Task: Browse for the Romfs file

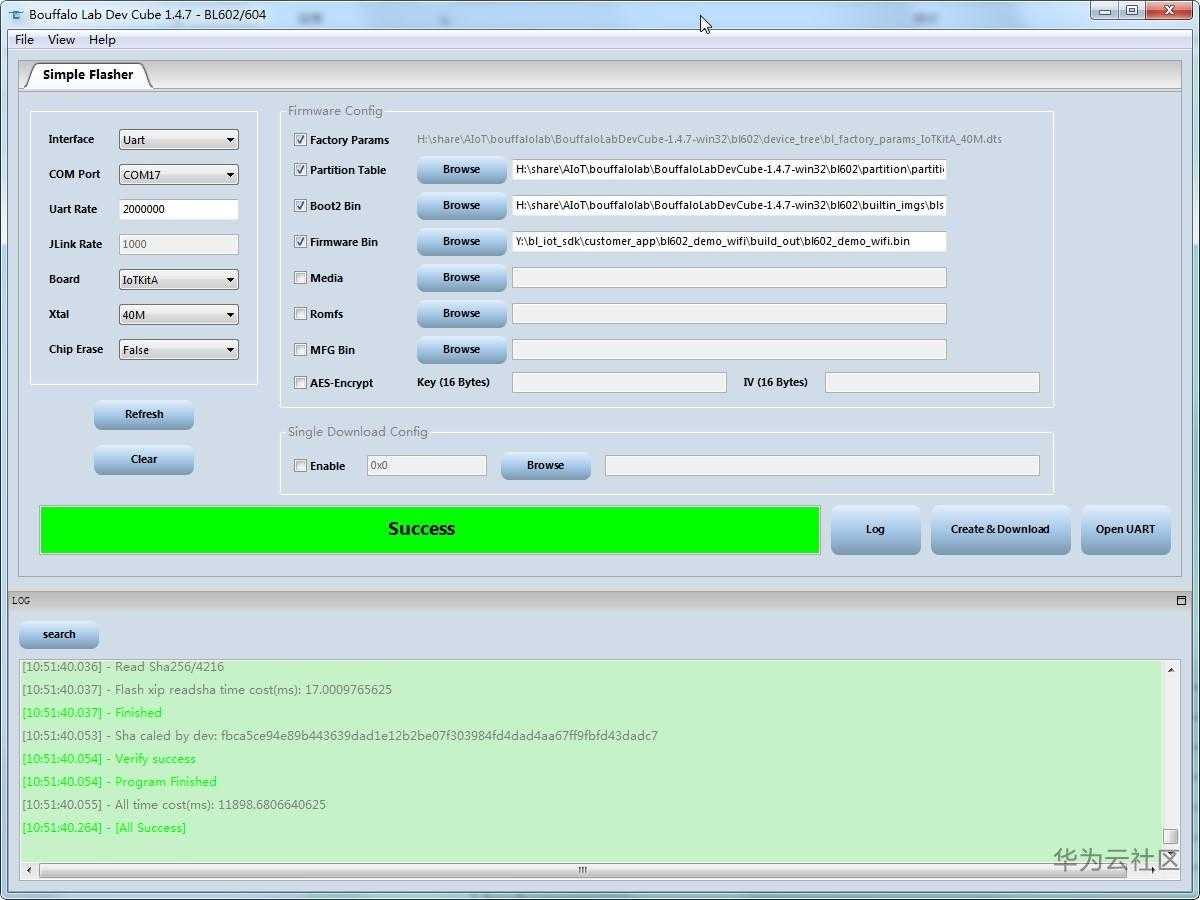Action: coord(461,314)
